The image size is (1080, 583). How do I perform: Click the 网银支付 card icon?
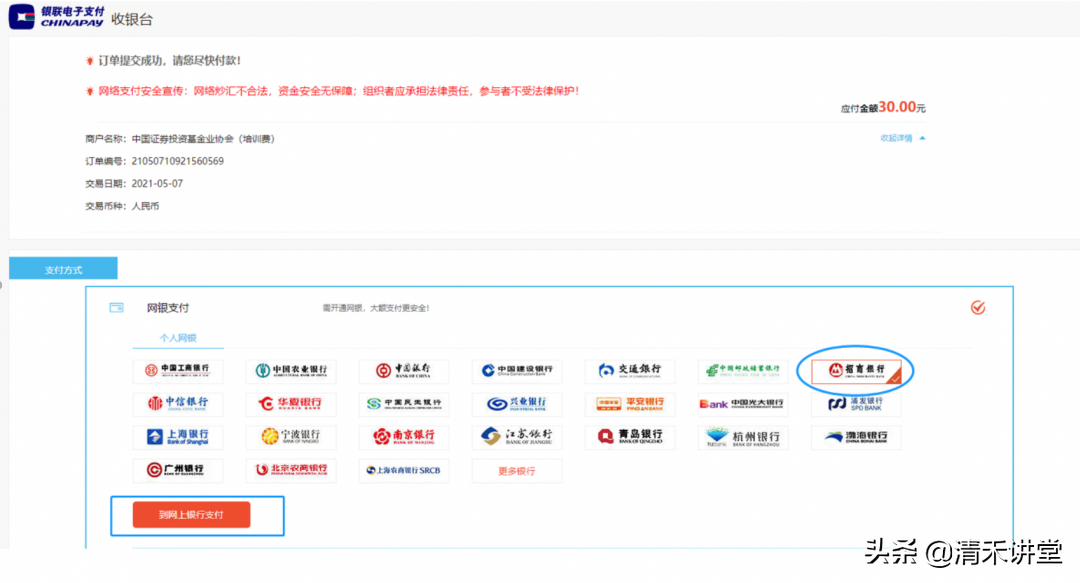(116, 307)
